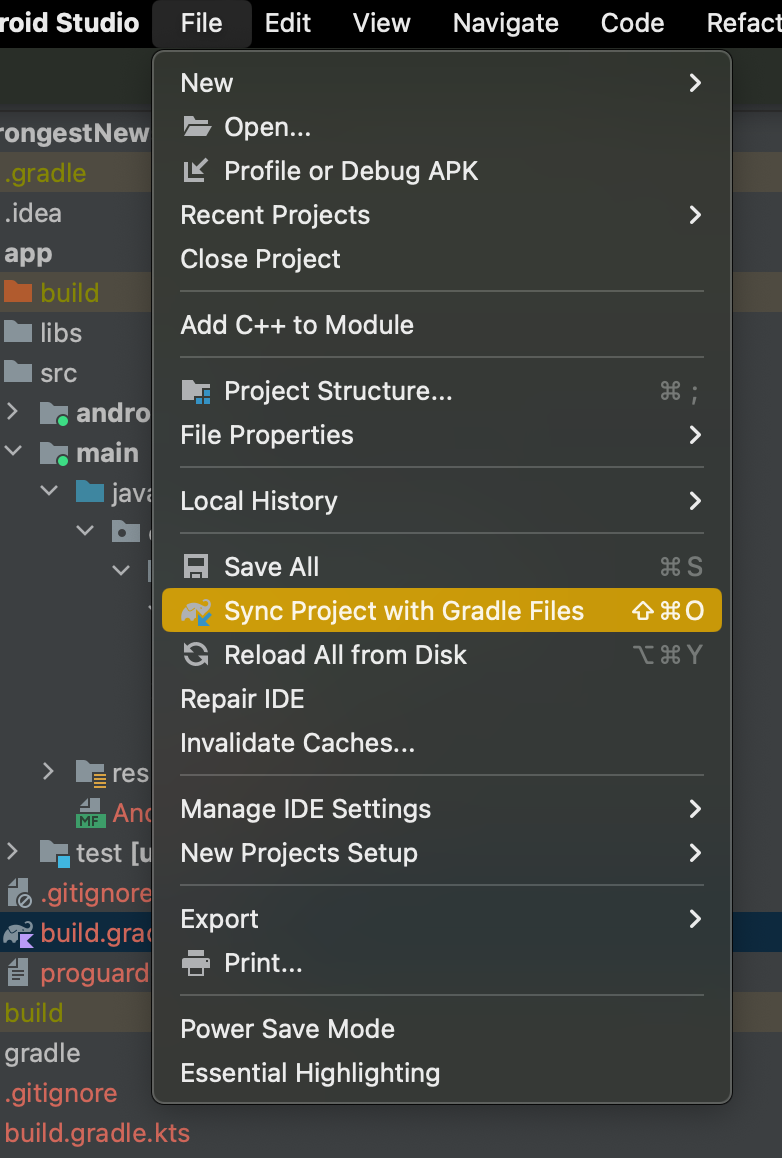This screenshot has height=1158, width=782.
Task: Click the Open folder icon
Action: tap(196, 127)
